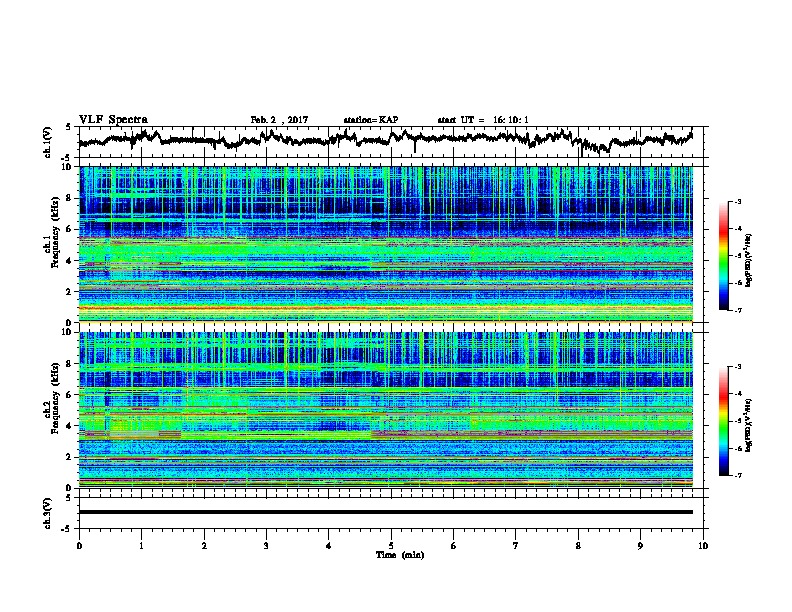Viewport: 792px width, 612px height.
Task: Click time axis tick label "8"
Action: pyautogui.click(x=578, y=546)
